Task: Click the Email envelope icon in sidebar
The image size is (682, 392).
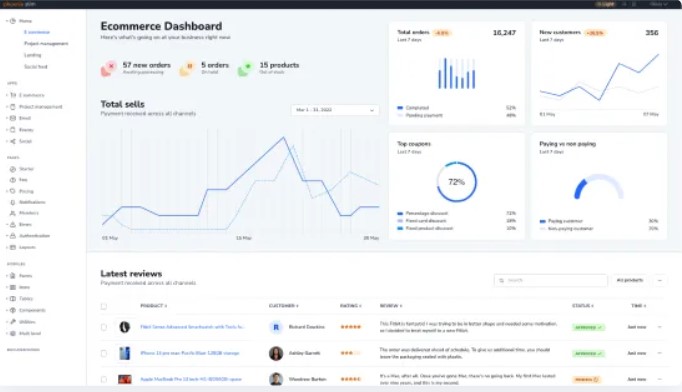Action: [x=13, y=118]
